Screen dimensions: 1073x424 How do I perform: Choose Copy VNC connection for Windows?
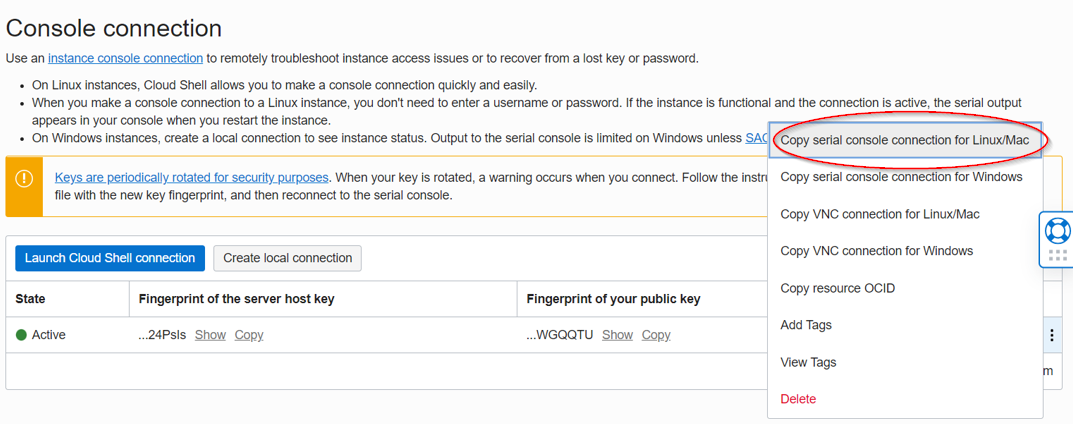click(x=876, y=251)
